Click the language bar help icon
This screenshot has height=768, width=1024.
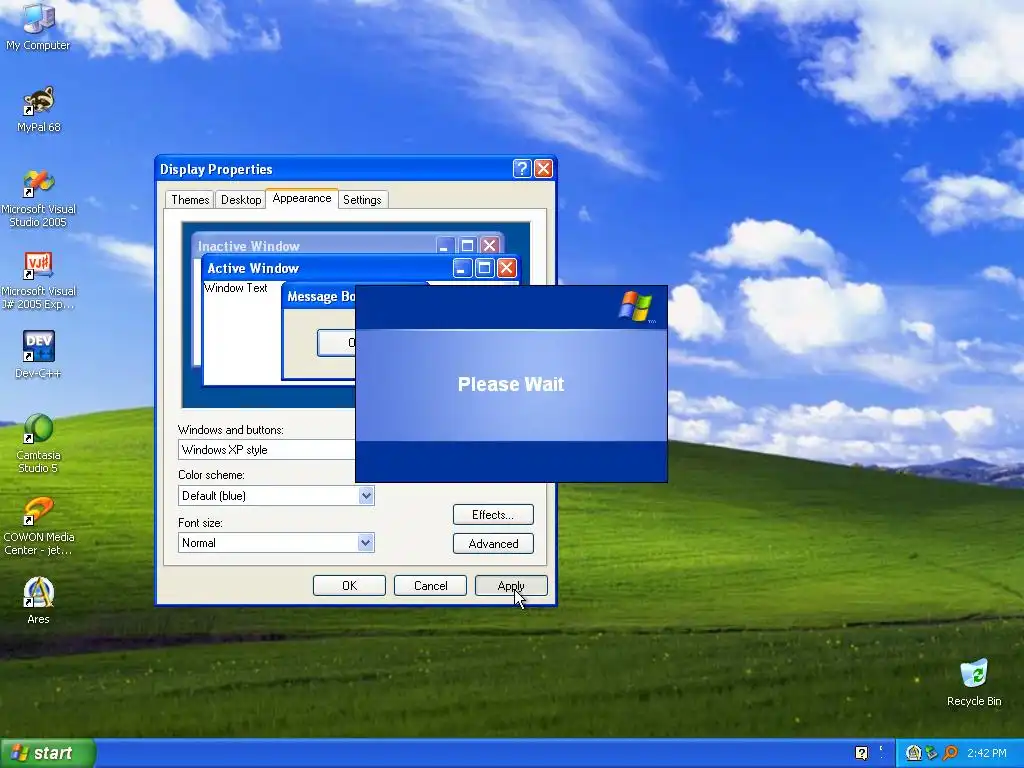pyautogui.click(x=861, y=753)
